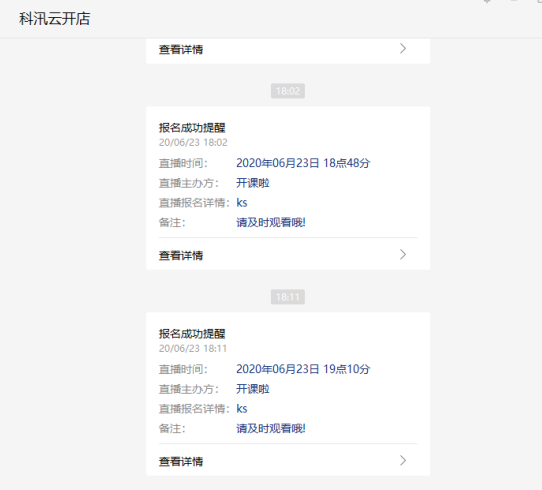Click the ks value in the 19点10分 card
Image resolution: width=542 pixels, height=490 pixels.
pyautogui.click(x=242, y=408)
